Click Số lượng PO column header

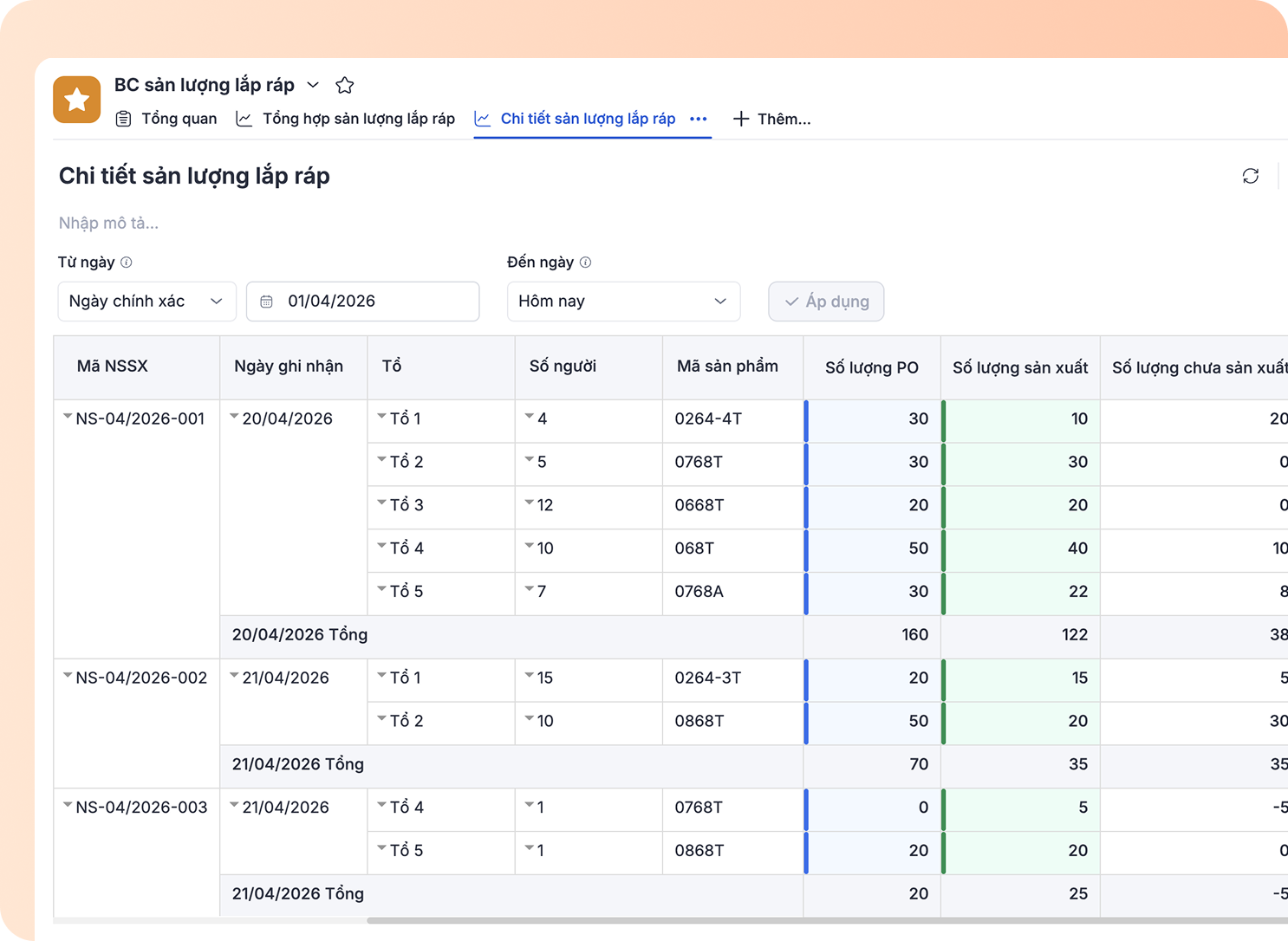coord(872,367)
